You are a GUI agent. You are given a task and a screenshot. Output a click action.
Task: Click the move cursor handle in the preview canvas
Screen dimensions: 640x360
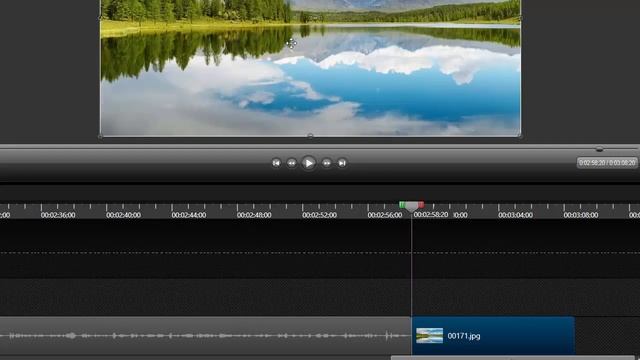(x=291, y=43)
